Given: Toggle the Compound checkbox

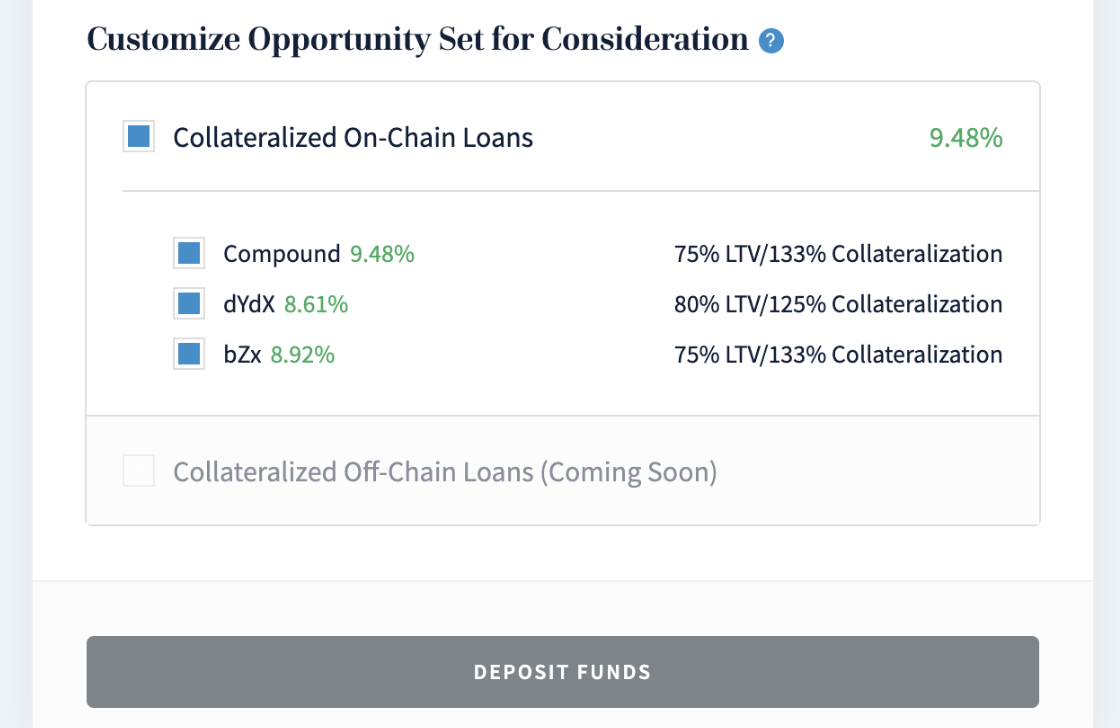Looking at the screenshot, I should point(189,253).
